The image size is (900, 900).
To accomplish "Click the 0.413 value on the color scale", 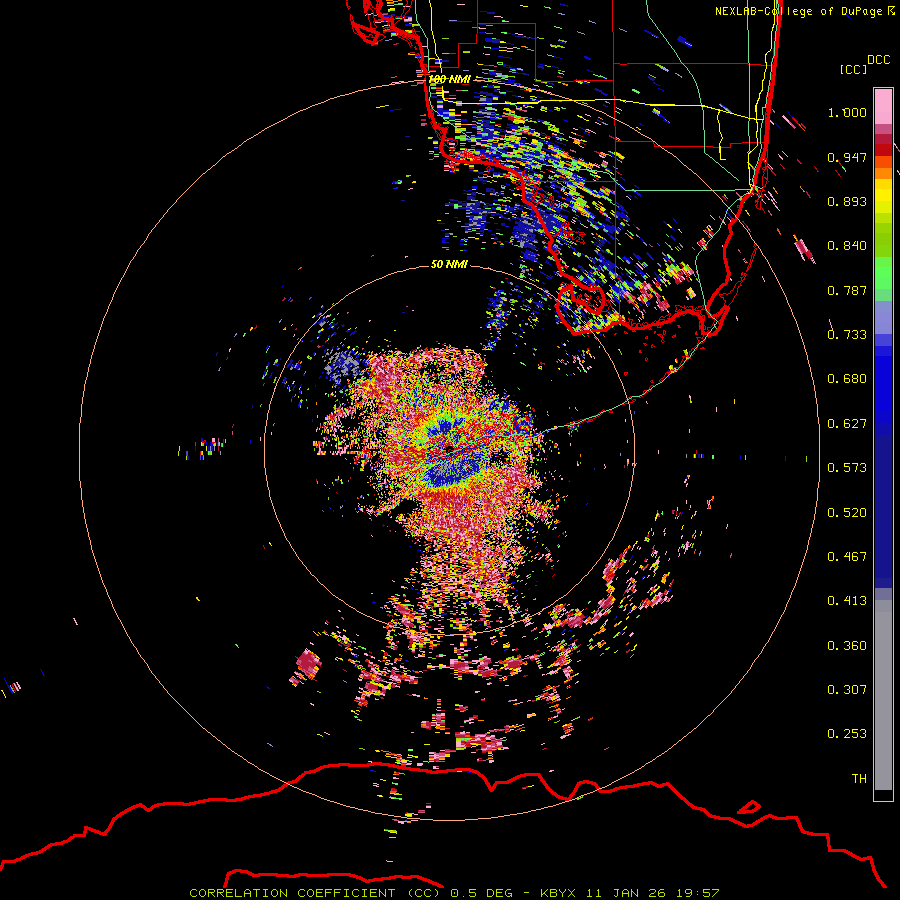I will (847, 601).
